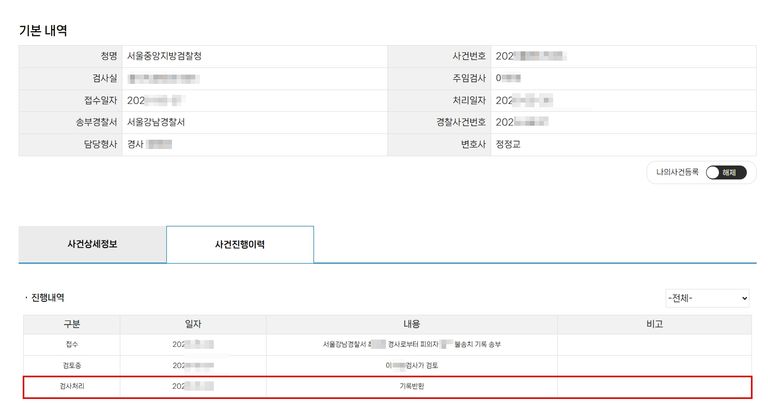Toggle the 나의사건등록 switch
Screen dimensions: 768x409
[725, 172]
